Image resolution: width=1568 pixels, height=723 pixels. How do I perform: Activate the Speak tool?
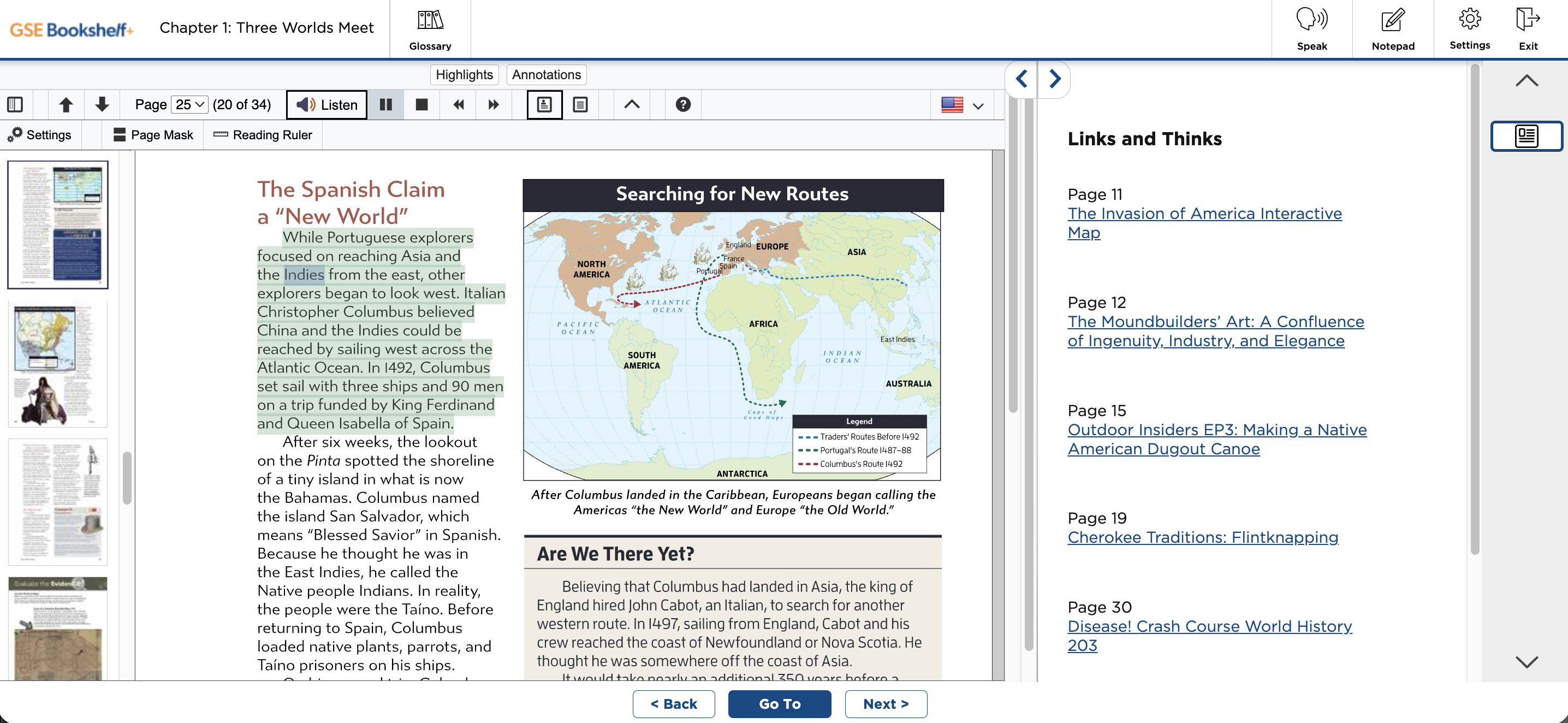point(1311,28)
